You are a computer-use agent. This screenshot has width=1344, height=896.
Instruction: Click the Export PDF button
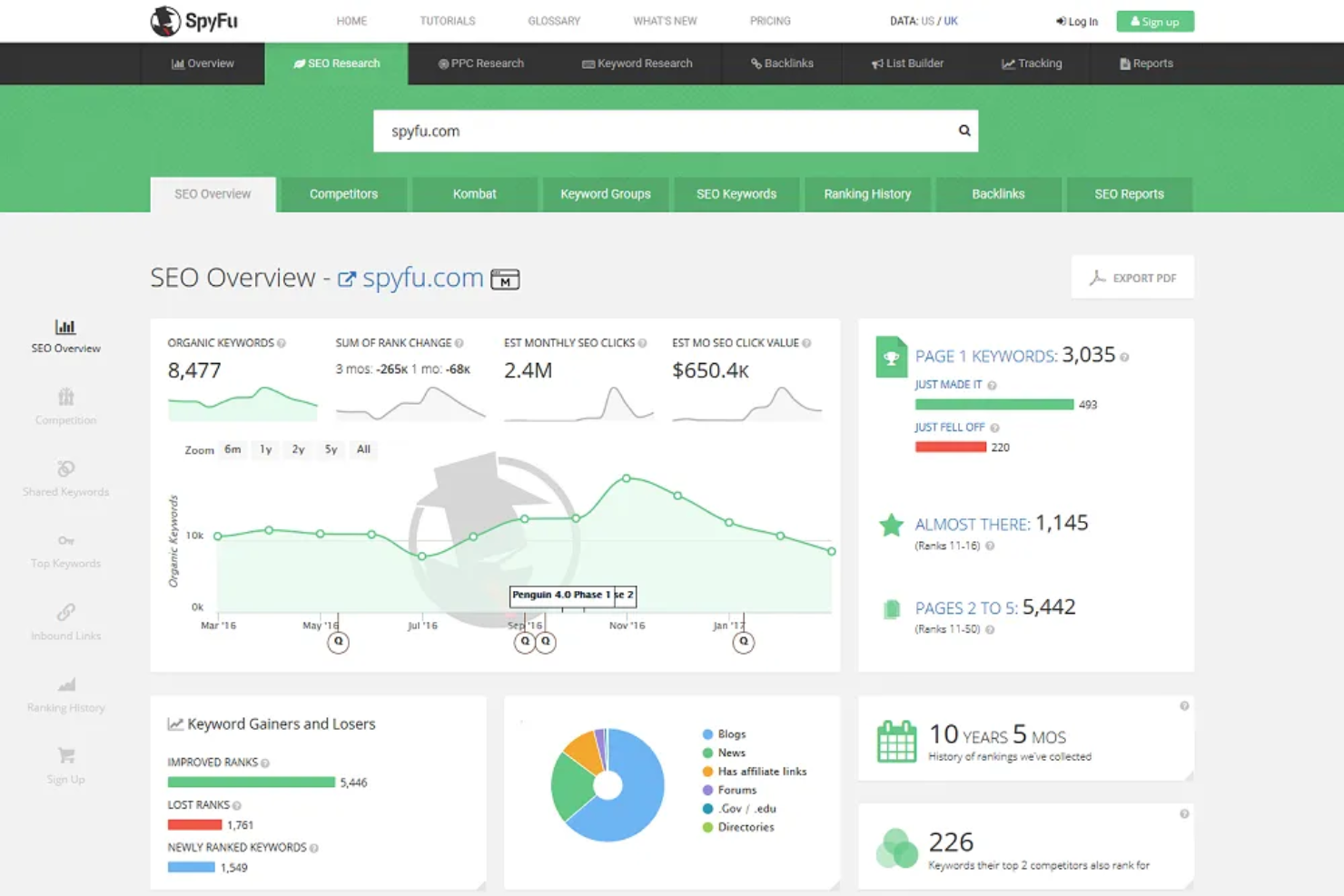tap(1132, 277)
